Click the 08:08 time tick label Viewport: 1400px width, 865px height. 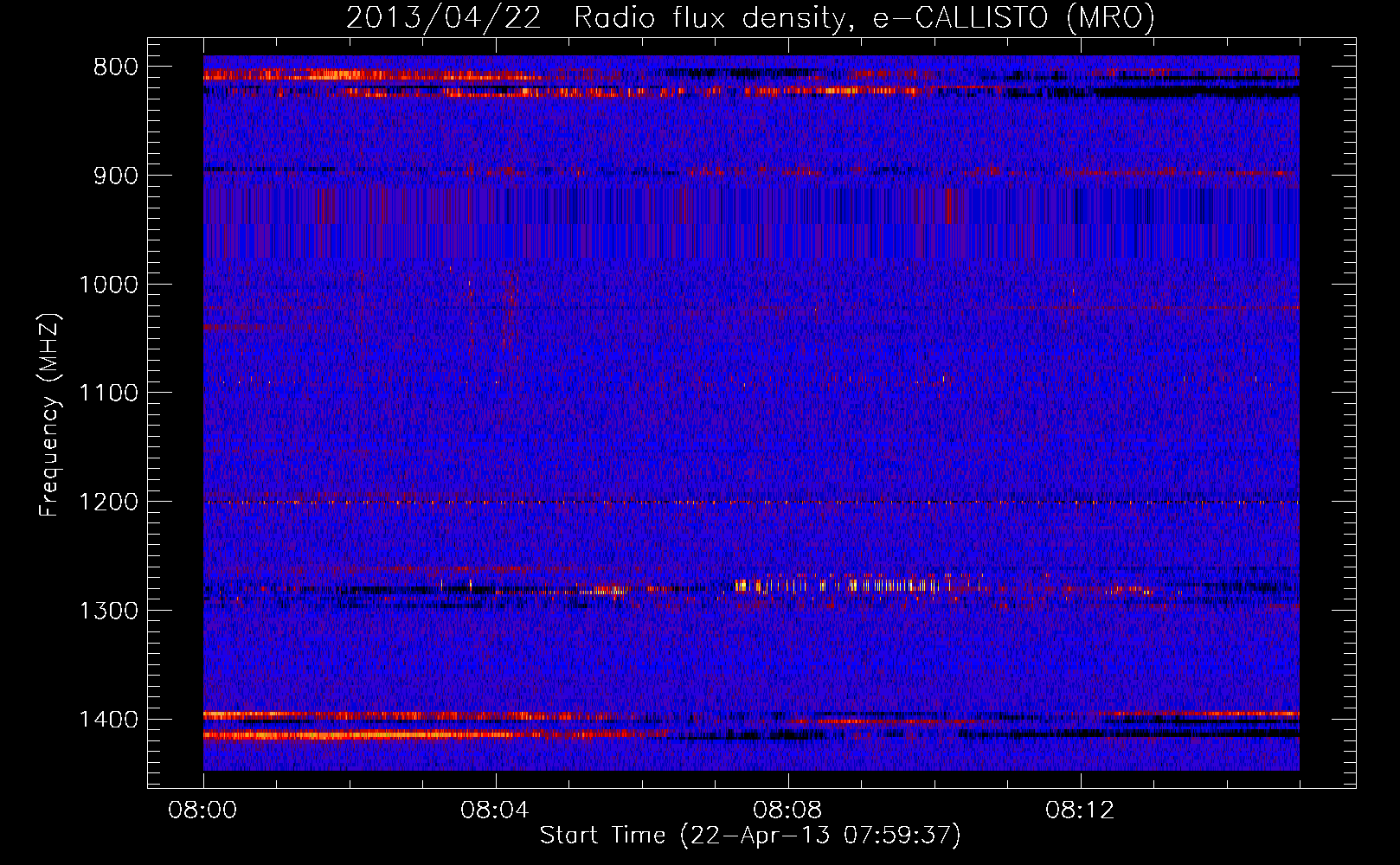787,811
